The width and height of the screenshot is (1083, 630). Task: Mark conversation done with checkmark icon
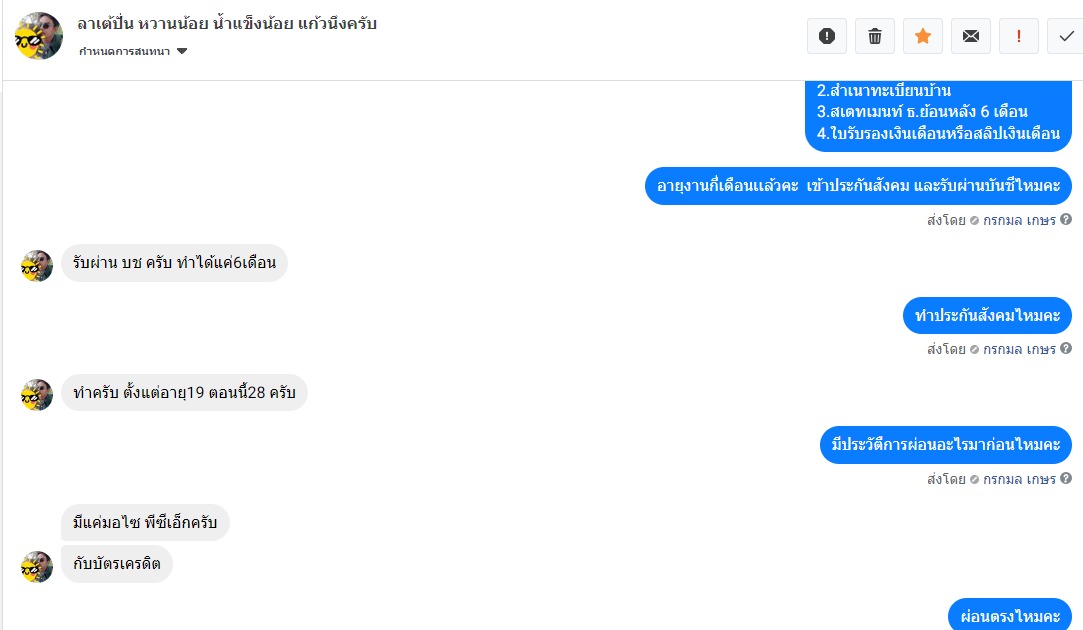tap(1066, 36)
